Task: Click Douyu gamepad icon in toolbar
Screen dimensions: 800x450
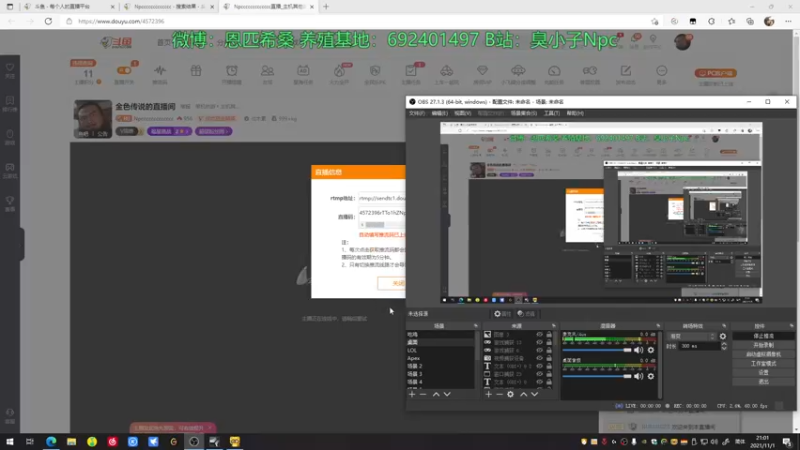Action: 590,71
